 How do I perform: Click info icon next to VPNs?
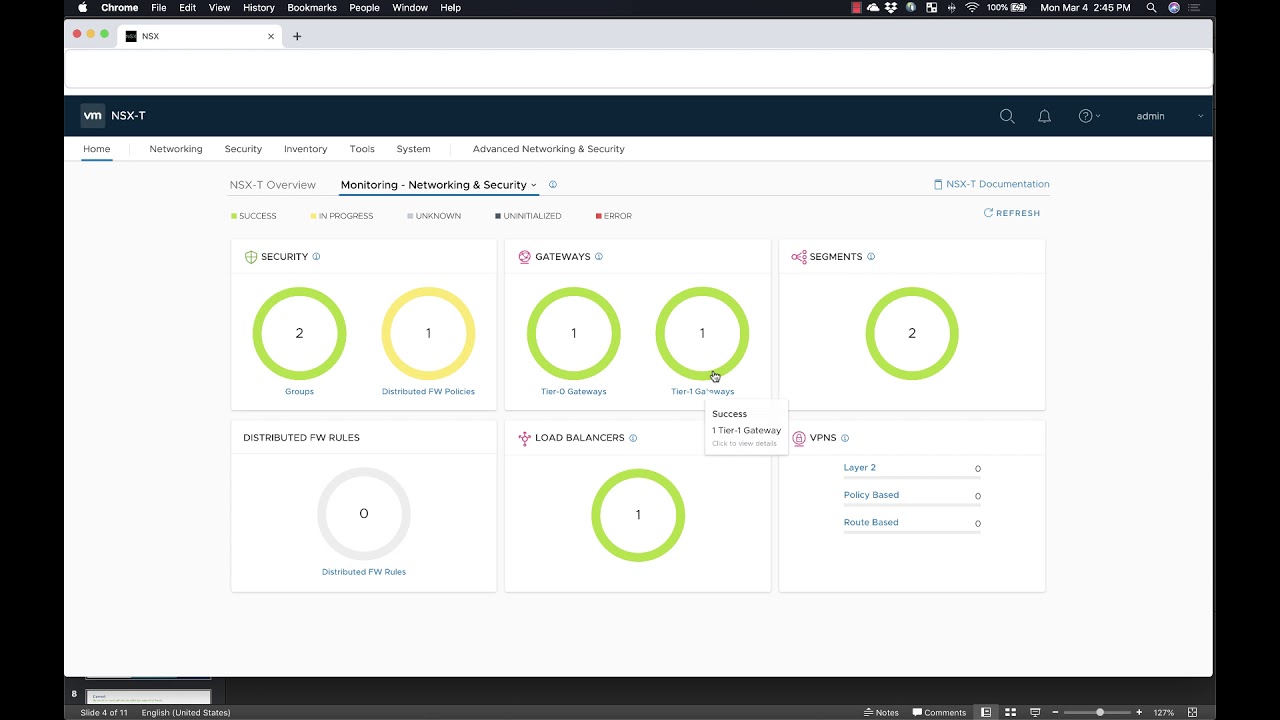[845, 438]
